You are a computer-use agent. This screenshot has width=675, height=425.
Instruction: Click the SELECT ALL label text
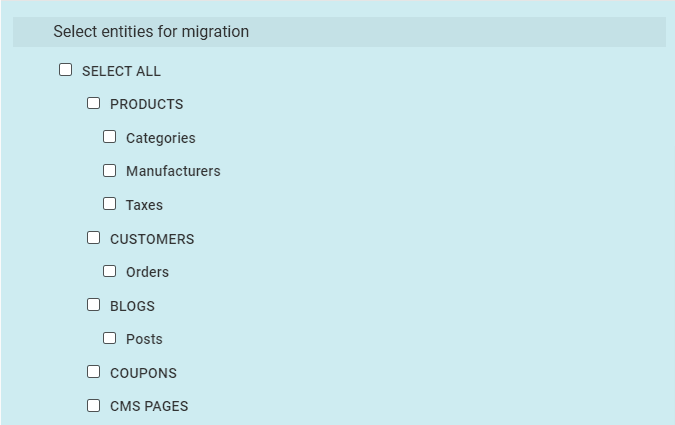[x=121, y=71]
